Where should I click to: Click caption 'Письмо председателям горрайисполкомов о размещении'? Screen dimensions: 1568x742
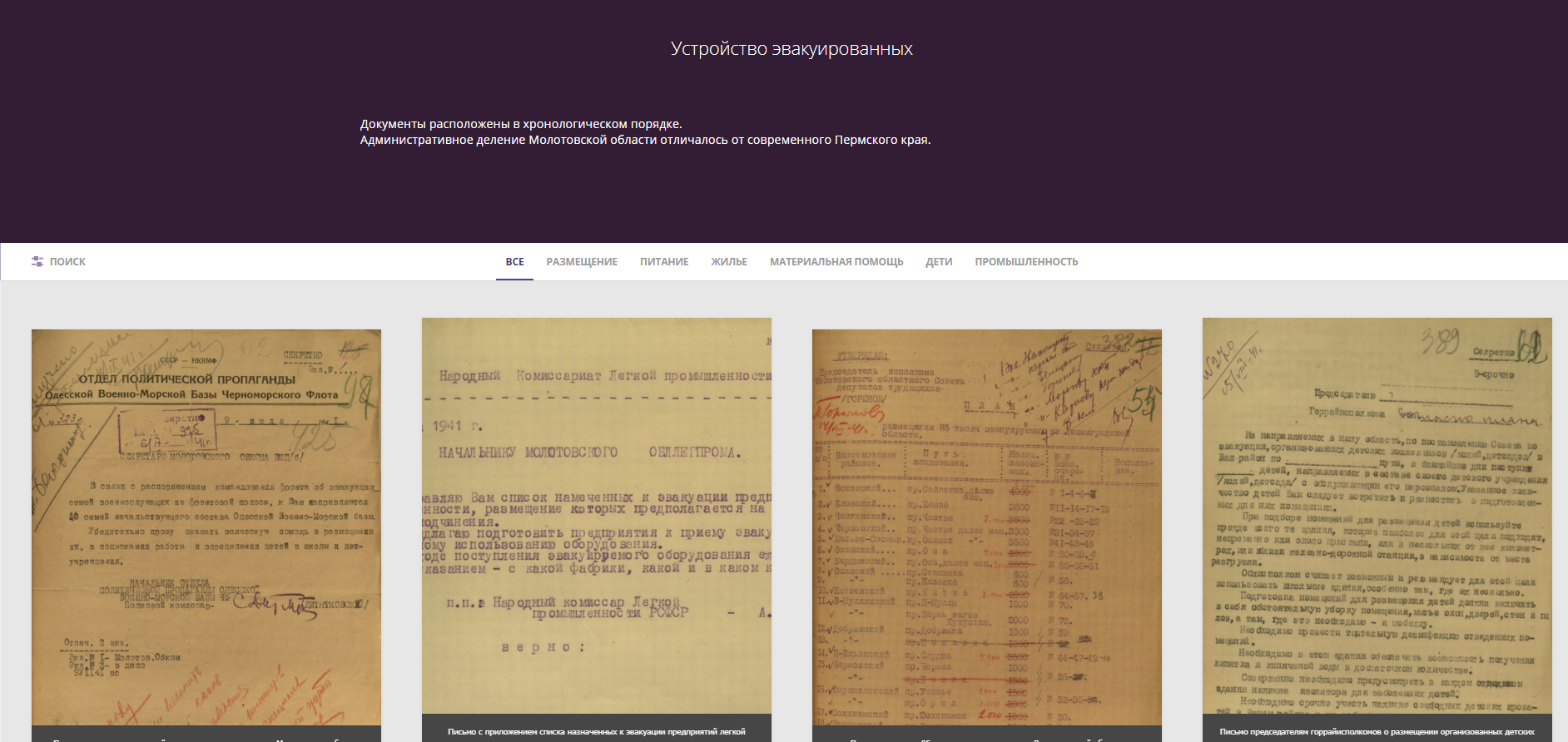coord(1377,732)
